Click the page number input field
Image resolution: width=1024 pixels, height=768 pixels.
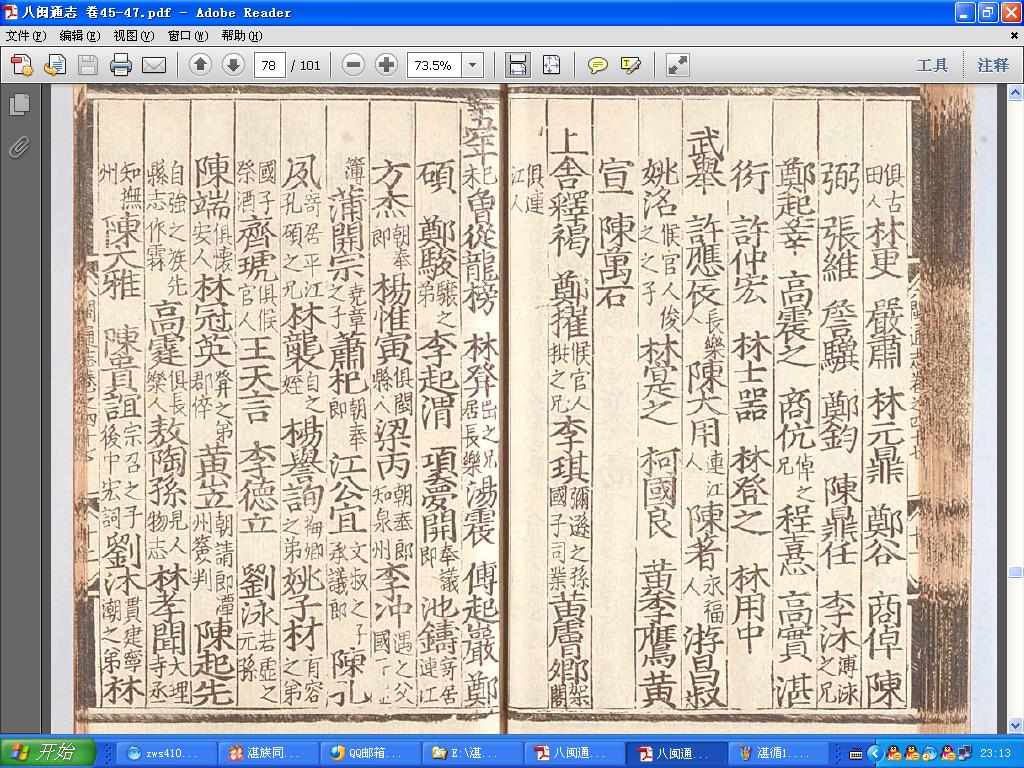point(269,65)
